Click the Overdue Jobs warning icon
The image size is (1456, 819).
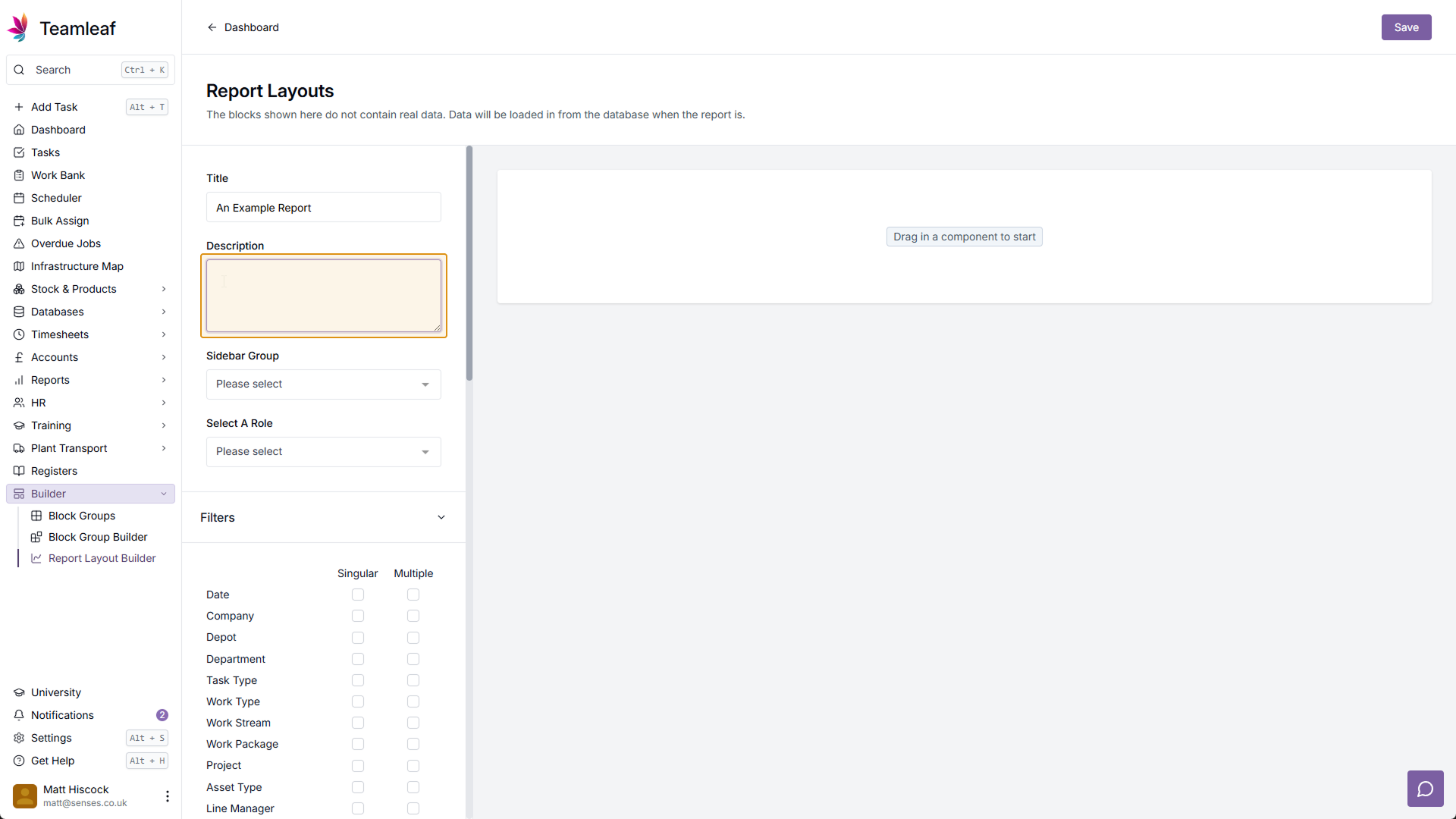click(x=19, y=243)
